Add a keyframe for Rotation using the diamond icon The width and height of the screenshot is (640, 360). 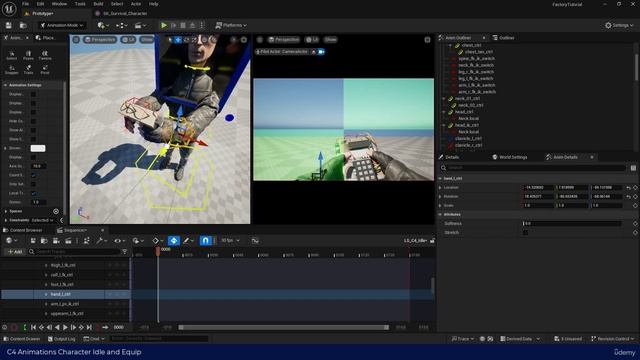tap(635, 197)
